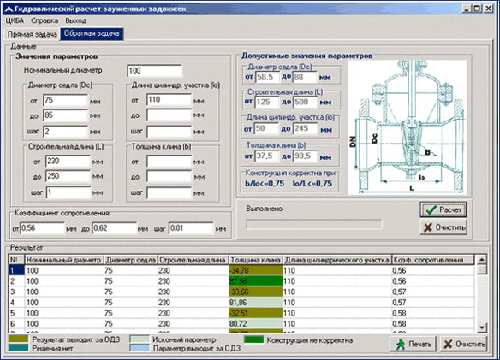Click allowed construction length field 125
Screen dimensions: 500x360
point(267,102)
